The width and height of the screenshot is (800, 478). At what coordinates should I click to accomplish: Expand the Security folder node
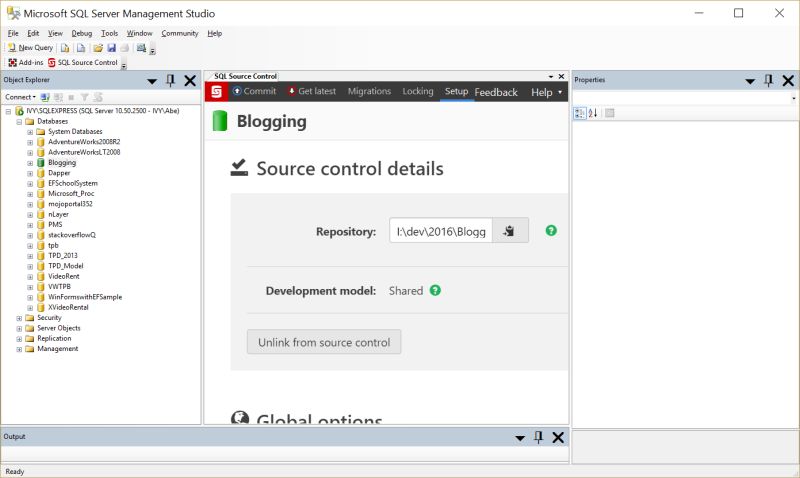point(19,318)
